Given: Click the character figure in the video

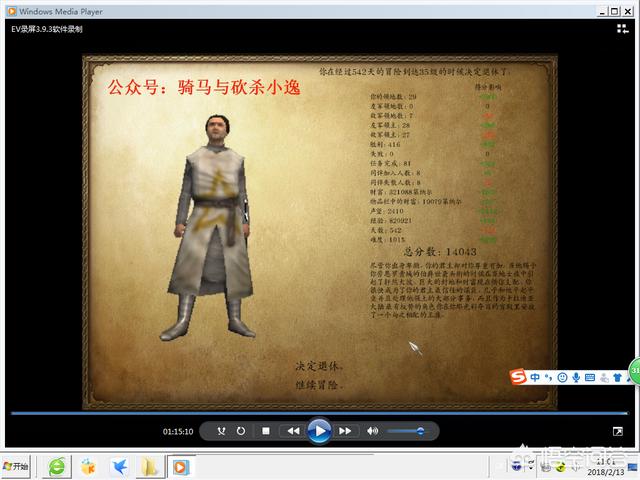Looking at the screenshot, I should pos(210,228).
